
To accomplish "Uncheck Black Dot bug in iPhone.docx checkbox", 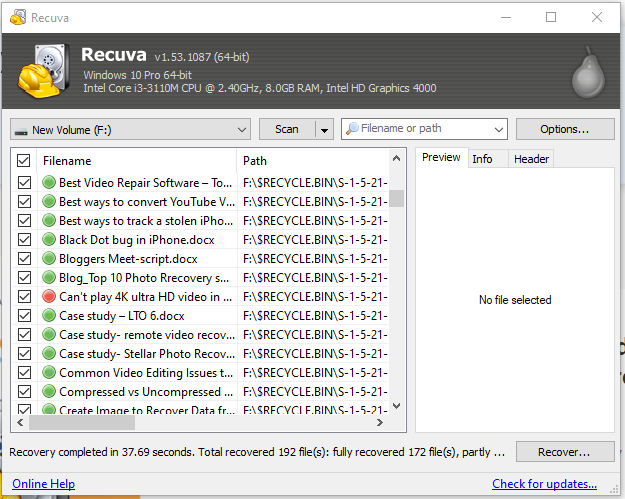I will click(x=24, y=240).
